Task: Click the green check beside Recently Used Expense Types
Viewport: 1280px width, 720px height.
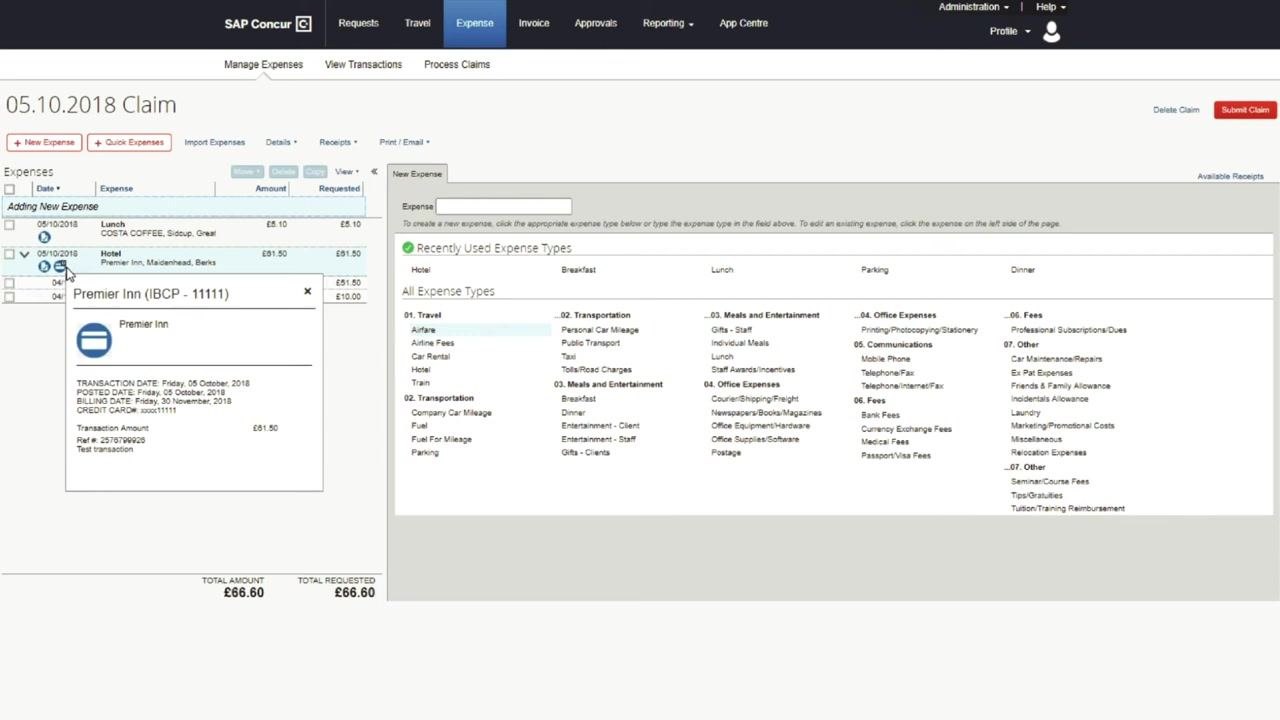Action: click(x=408, y=248)
